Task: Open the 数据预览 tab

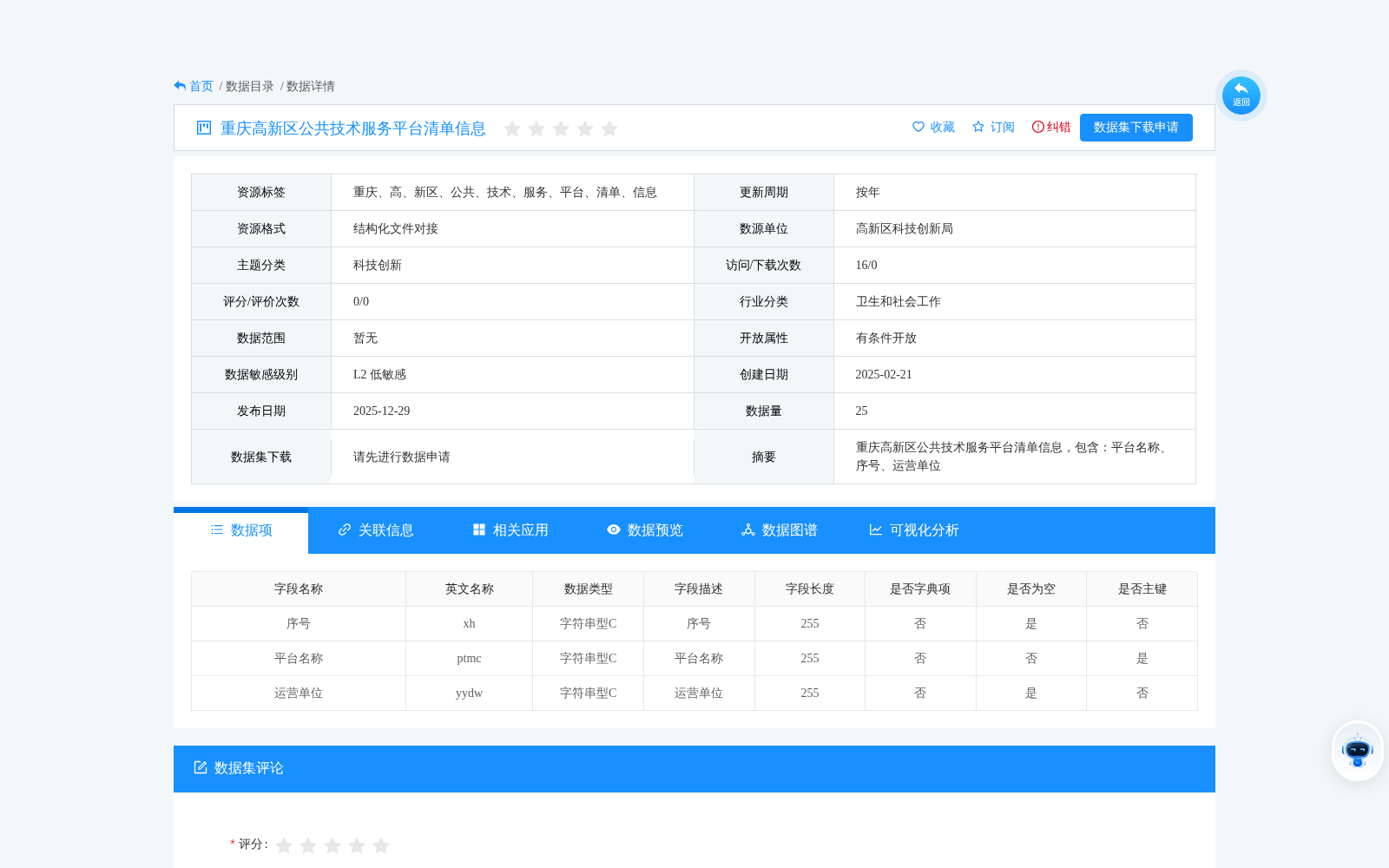Action: (x=645, y=530)
